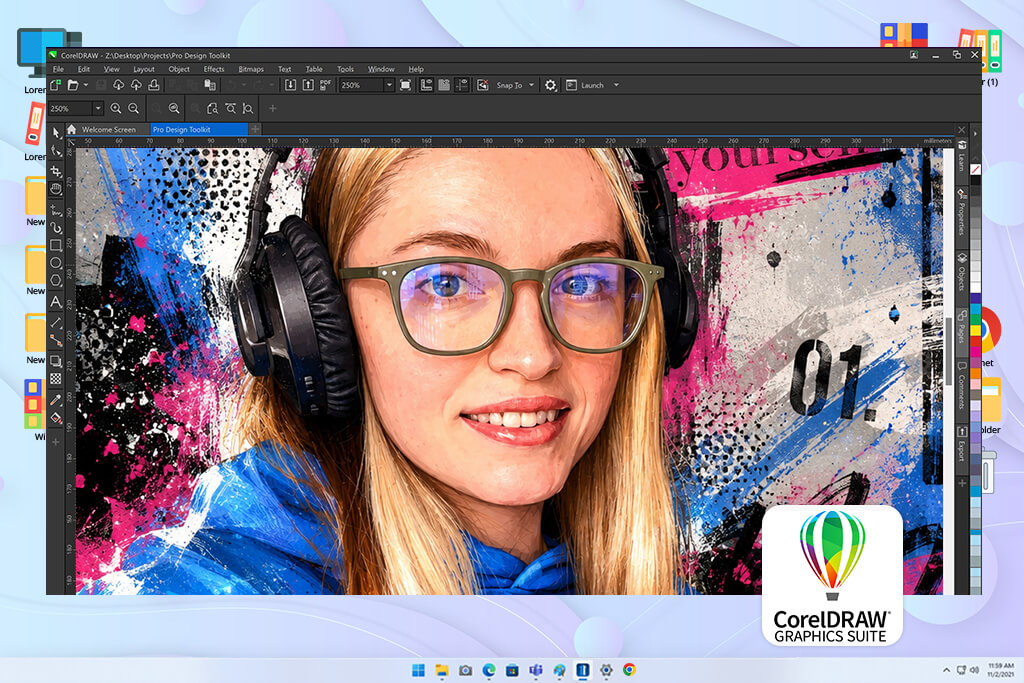Image resolution: width=1024 pixels, height=683 pixels.
Task: Pick the yellow palette swatch
Action: 975,331
